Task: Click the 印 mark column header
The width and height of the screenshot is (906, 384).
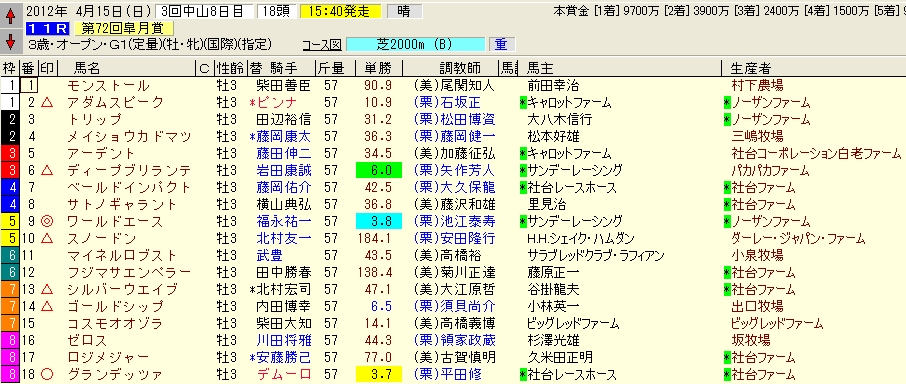Action: 47,68
